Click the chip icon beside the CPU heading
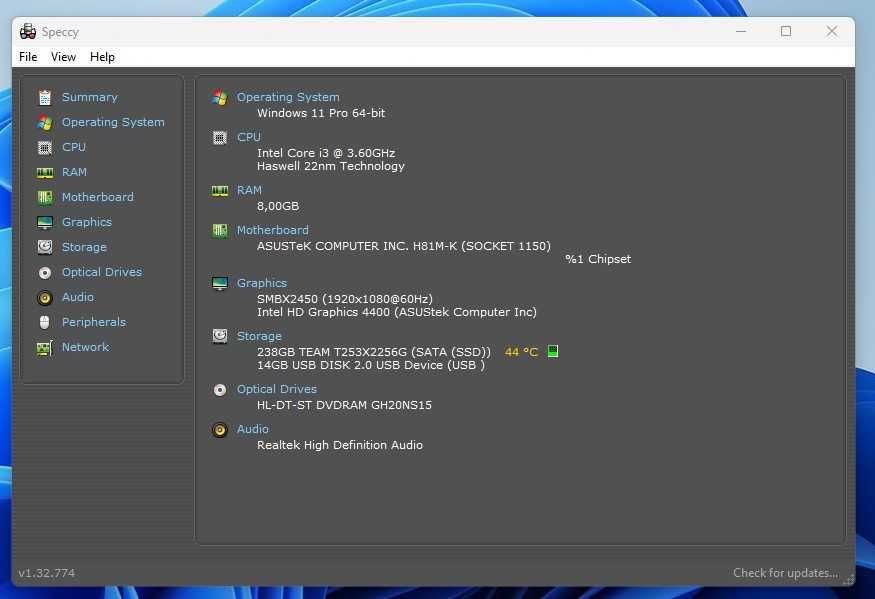This screenshot has width=875, height=599. 220,137
